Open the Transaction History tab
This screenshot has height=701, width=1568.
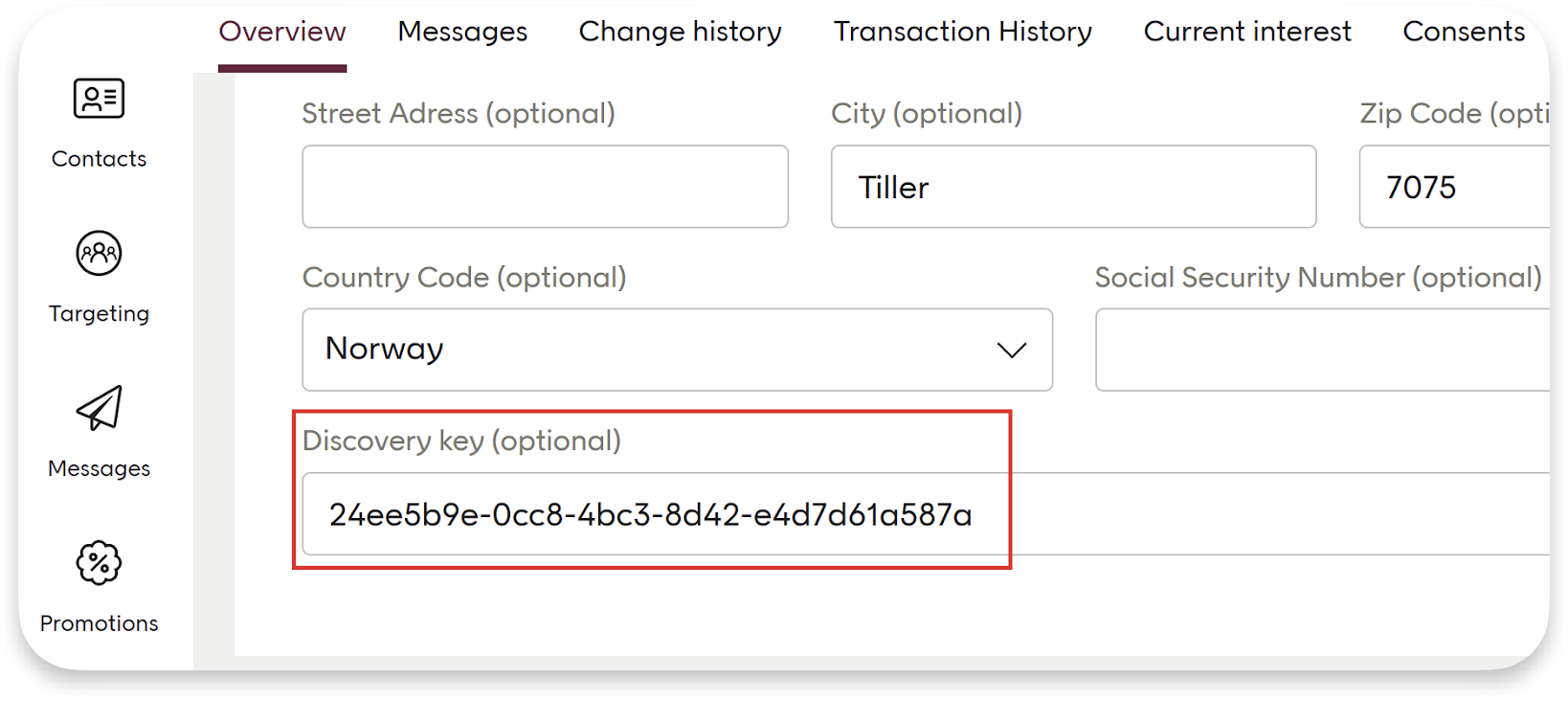962,32
